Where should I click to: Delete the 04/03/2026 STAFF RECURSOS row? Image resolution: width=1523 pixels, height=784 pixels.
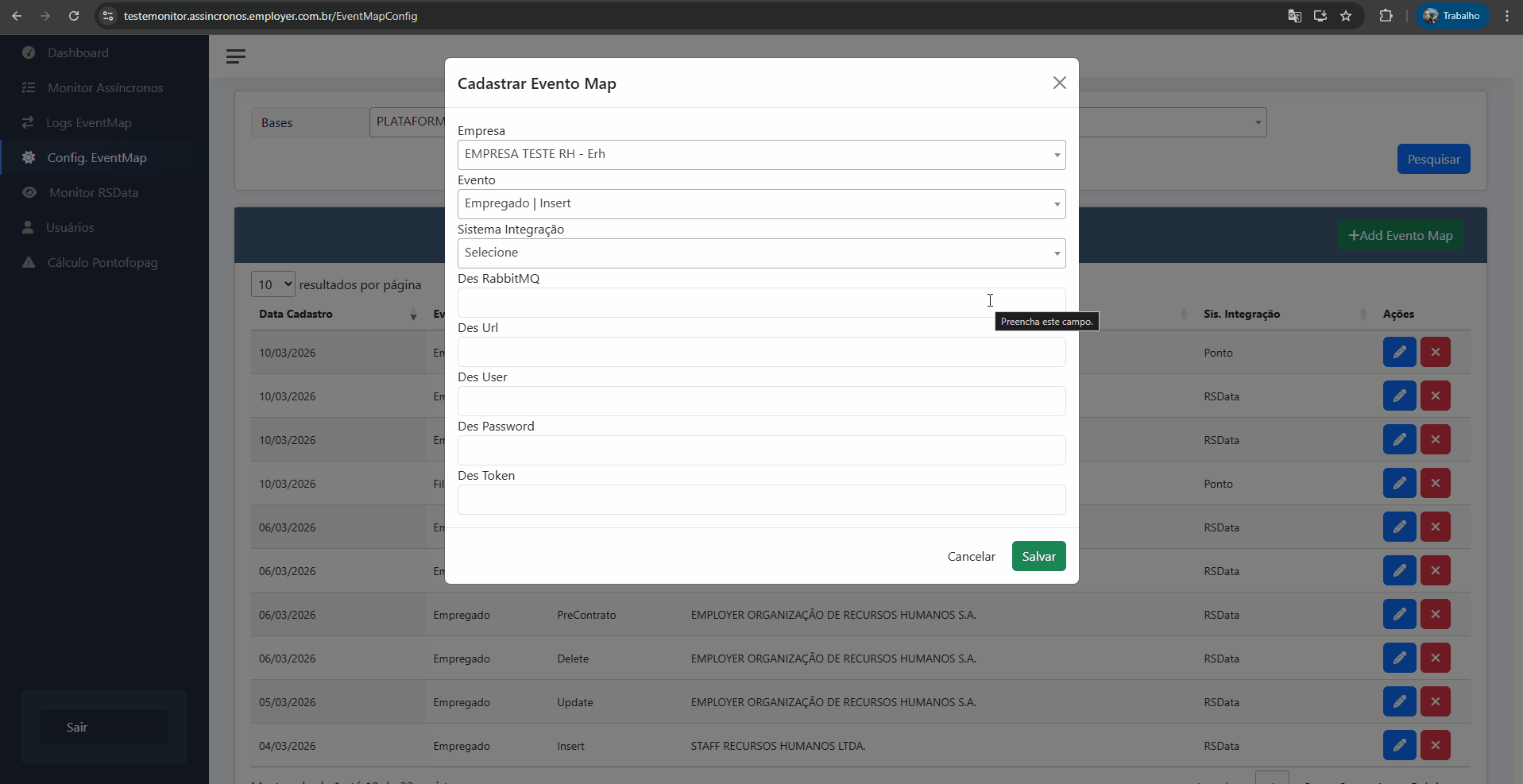pyautogui.click(x=1435, y=745)
